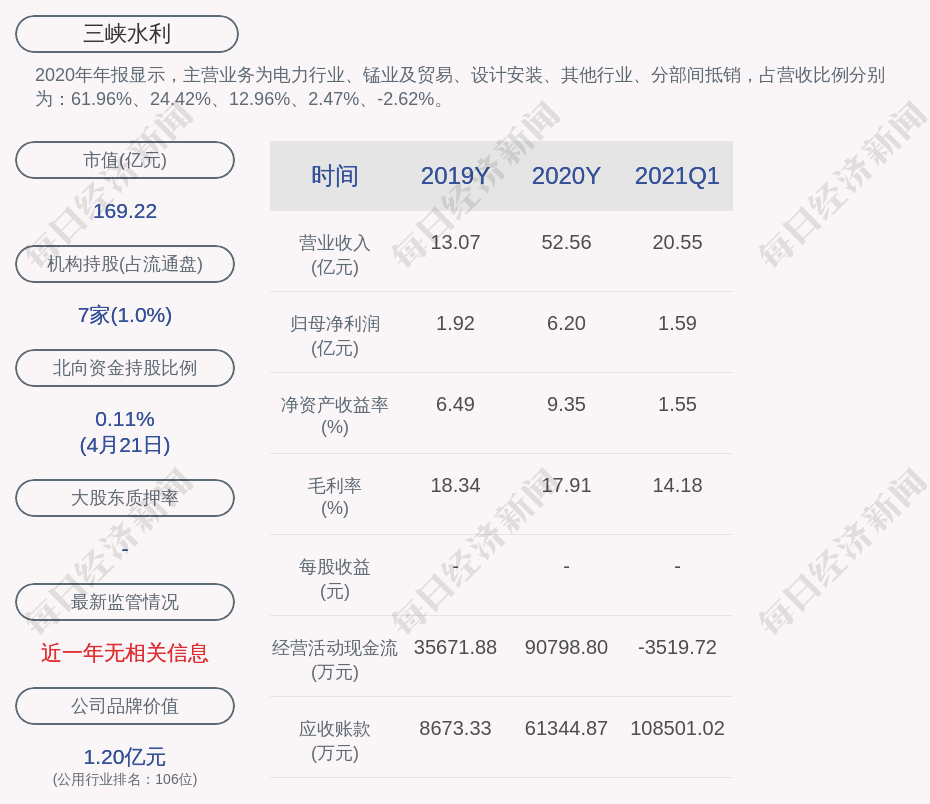930x804 pixels.
Task: Click the 三峡水利 company name button
Action: (x=127, y=34)
